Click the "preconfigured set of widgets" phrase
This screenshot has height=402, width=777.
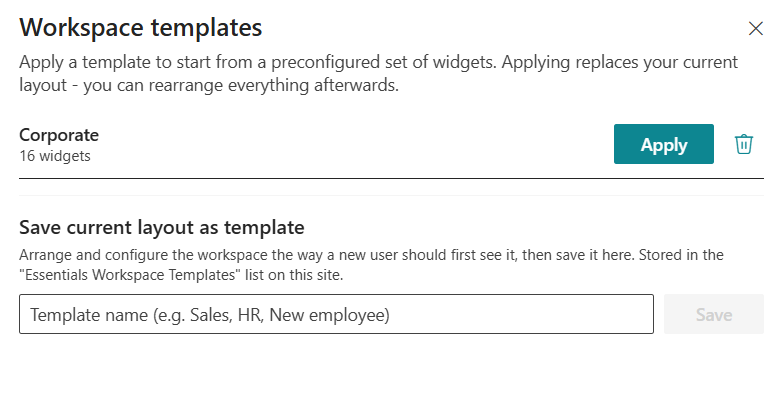coord(384,62)
